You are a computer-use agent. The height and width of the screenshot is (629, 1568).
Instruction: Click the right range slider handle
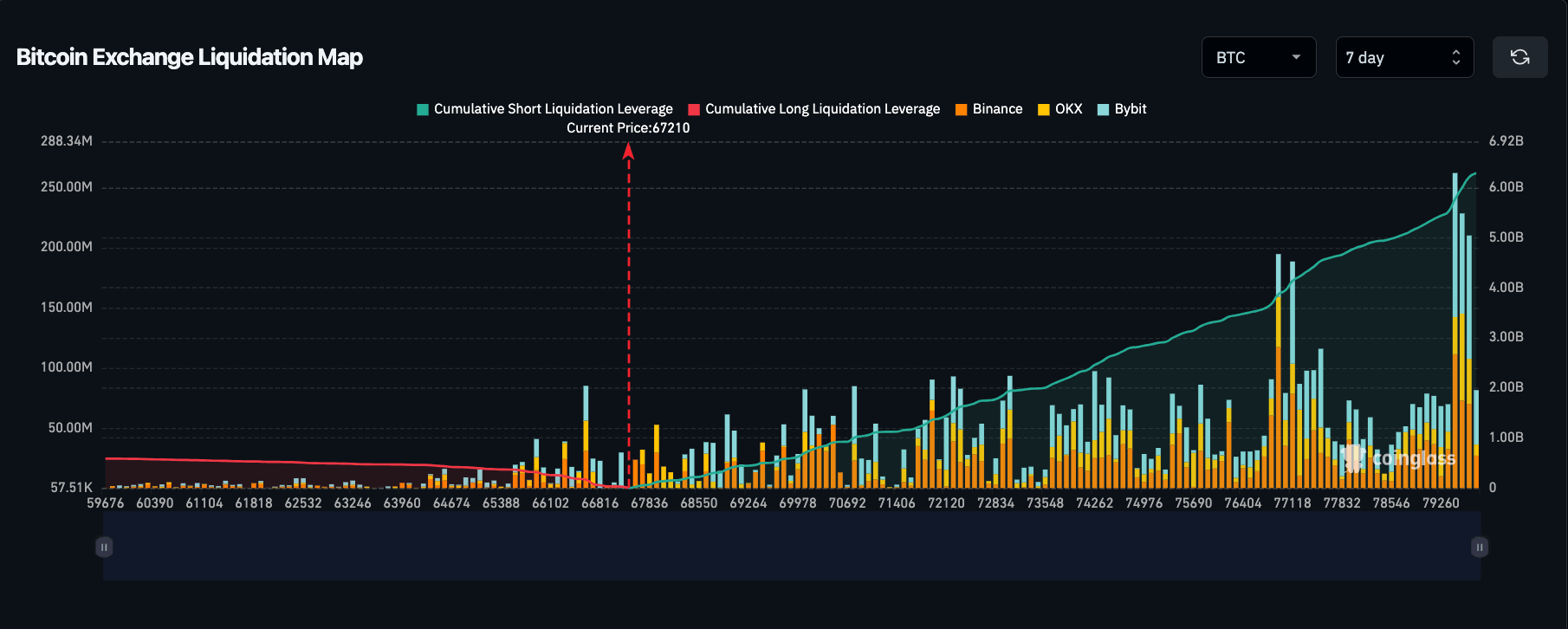click(1480, 547)
